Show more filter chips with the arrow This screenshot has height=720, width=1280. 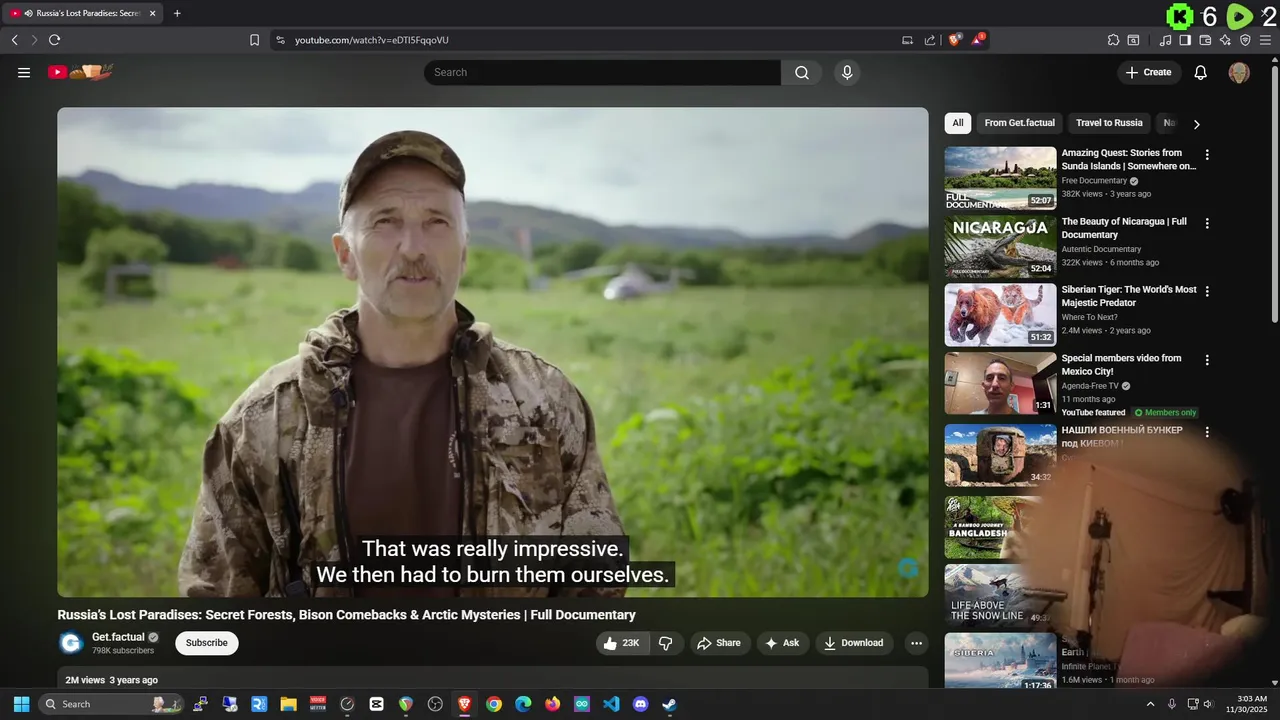(x=1196, y=124)
